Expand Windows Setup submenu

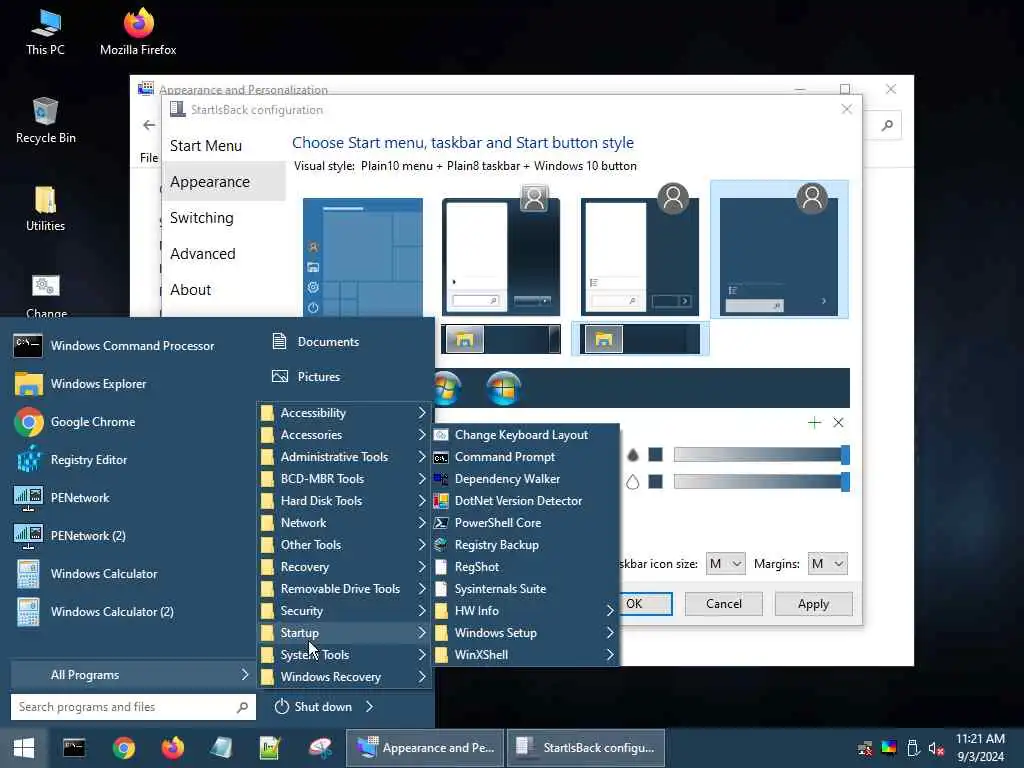coord(525,633)
